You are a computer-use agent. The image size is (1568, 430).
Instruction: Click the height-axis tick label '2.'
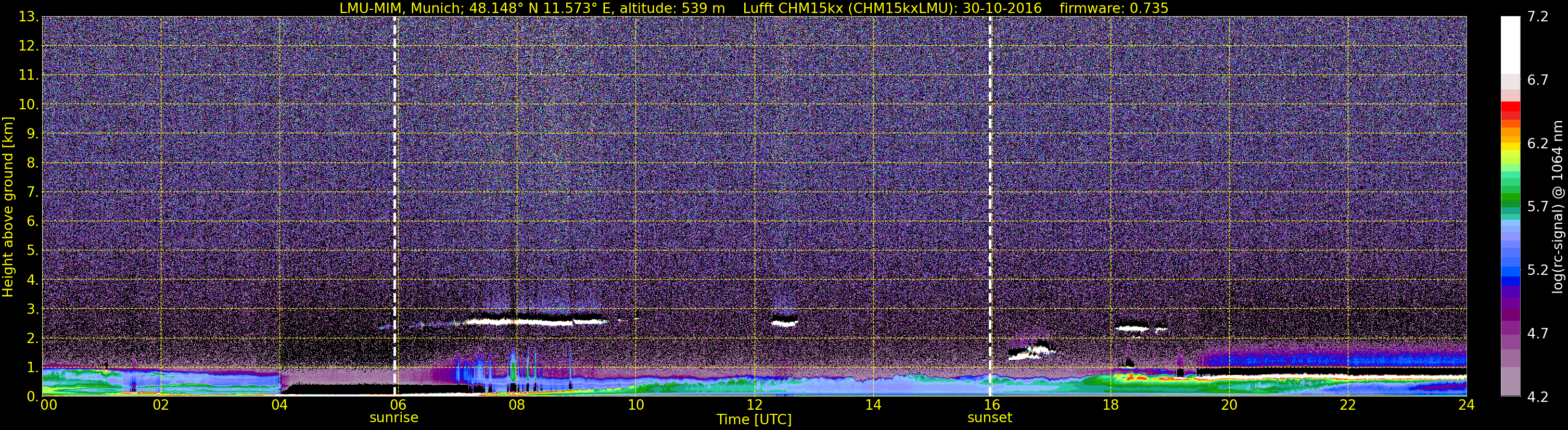point(33,339)
